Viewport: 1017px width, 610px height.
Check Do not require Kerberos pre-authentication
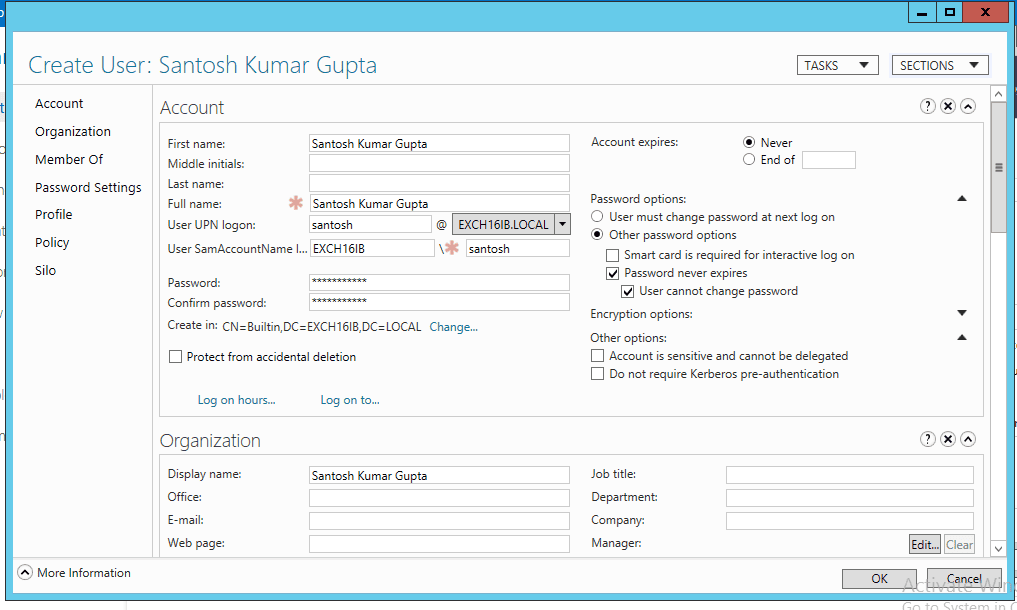pyautogui.click(x=597, y=374)
